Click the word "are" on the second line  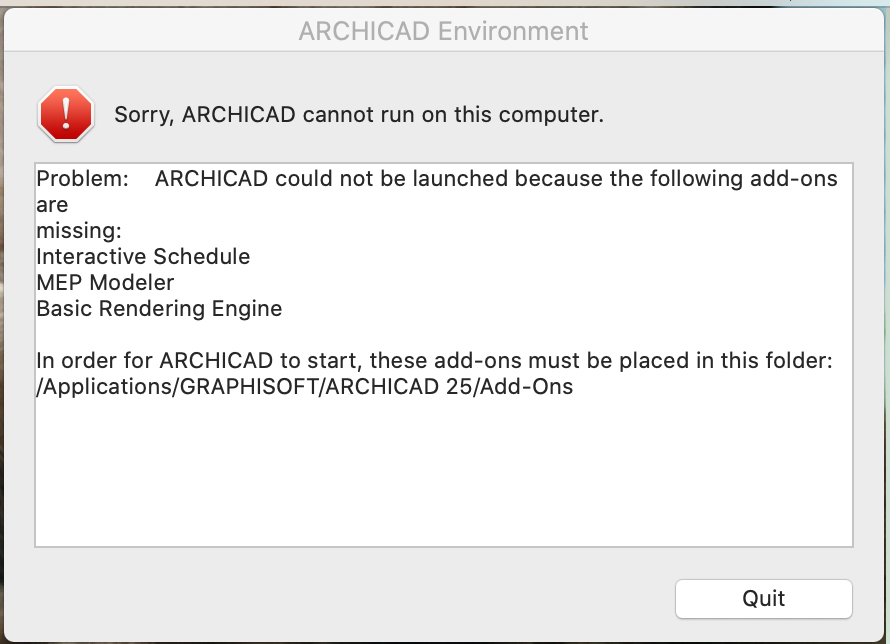click(52, 205)
